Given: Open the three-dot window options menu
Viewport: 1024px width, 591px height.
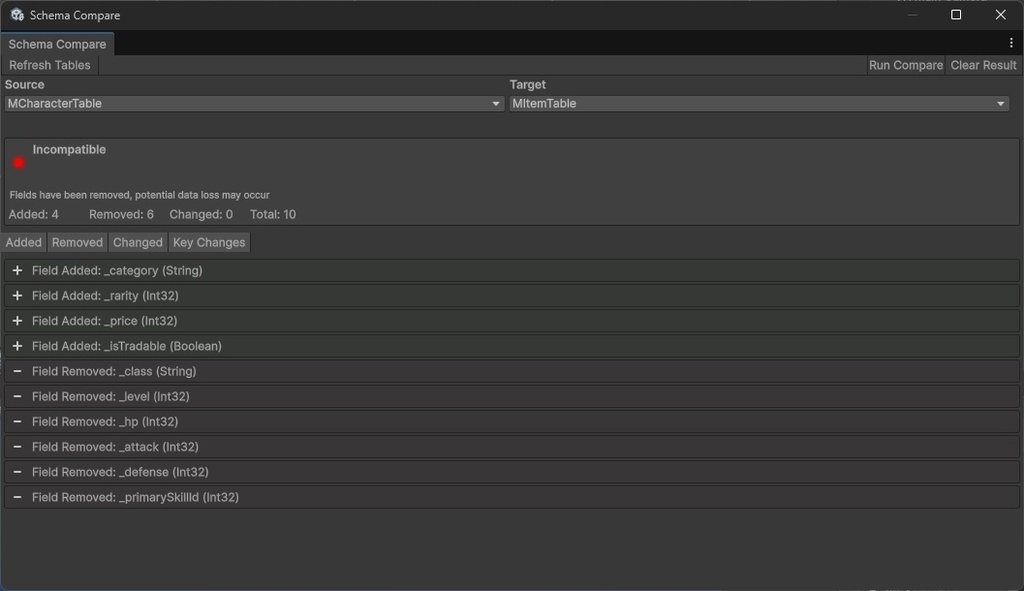Looking at the screenshot, I should 1011,44.
